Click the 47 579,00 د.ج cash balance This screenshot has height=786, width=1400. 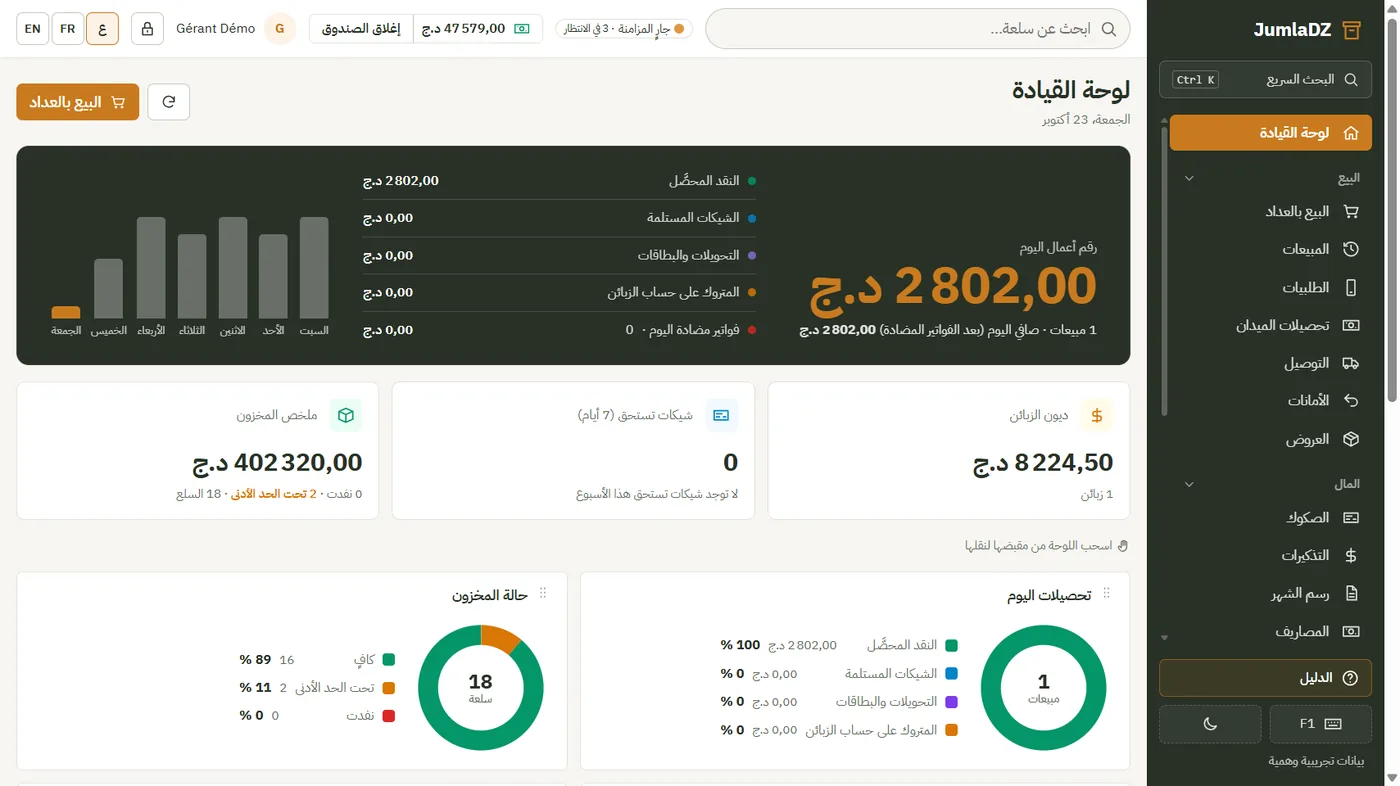point(477,29)
